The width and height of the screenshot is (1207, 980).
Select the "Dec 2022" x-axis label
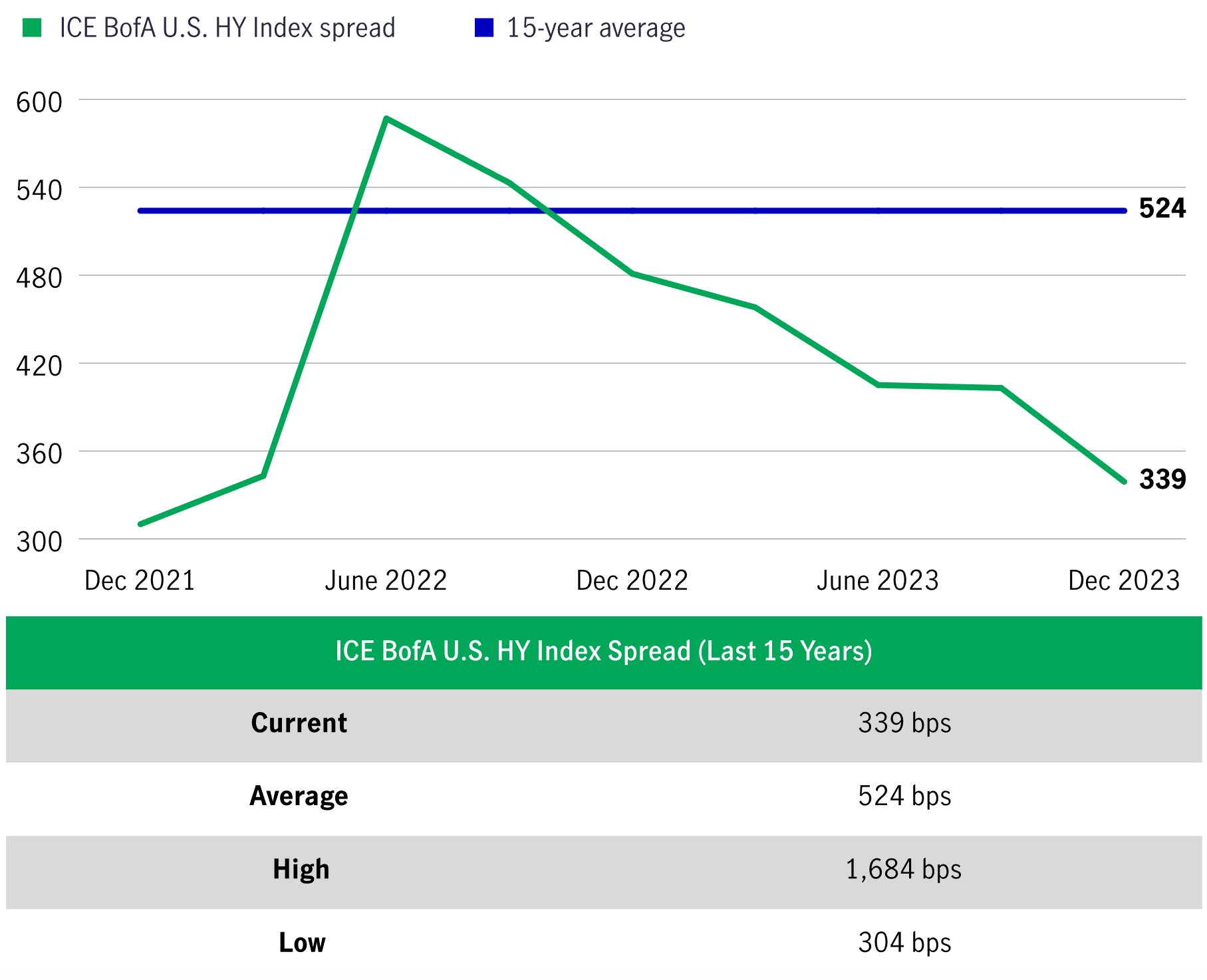[x=632, y=580]
